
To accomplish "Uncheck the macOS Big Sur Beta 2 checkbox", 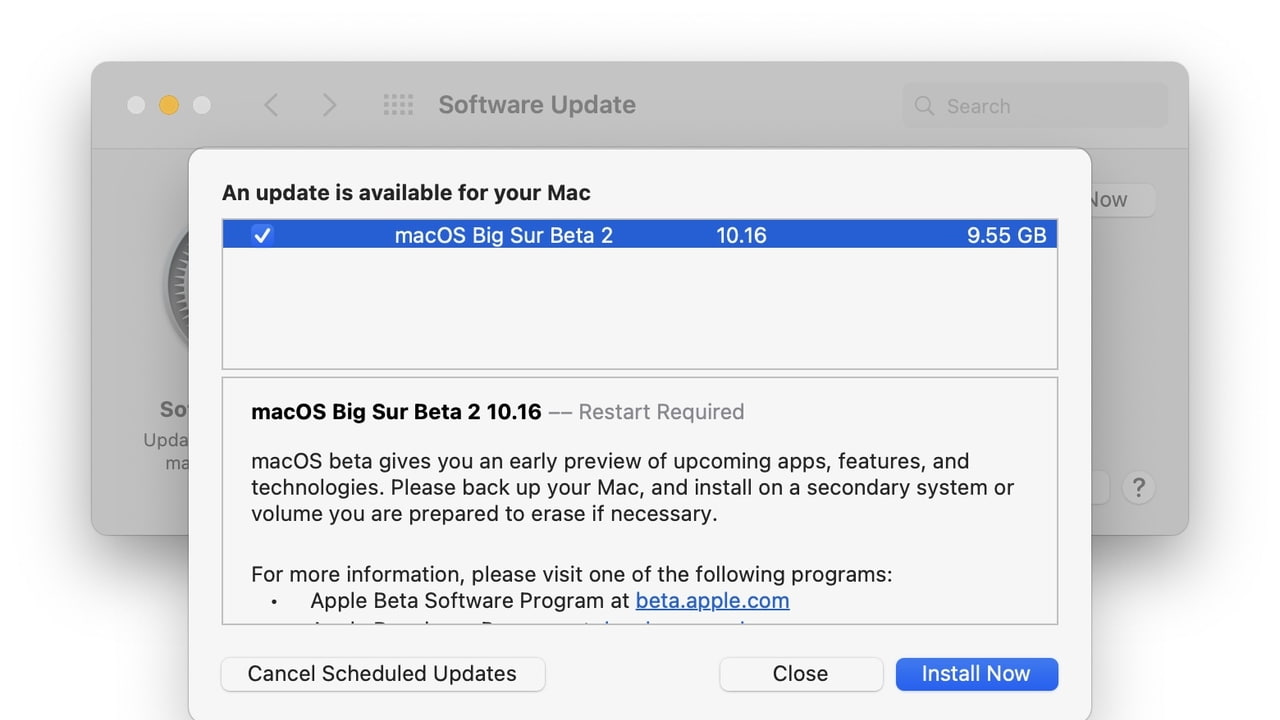I will [262, 235].
